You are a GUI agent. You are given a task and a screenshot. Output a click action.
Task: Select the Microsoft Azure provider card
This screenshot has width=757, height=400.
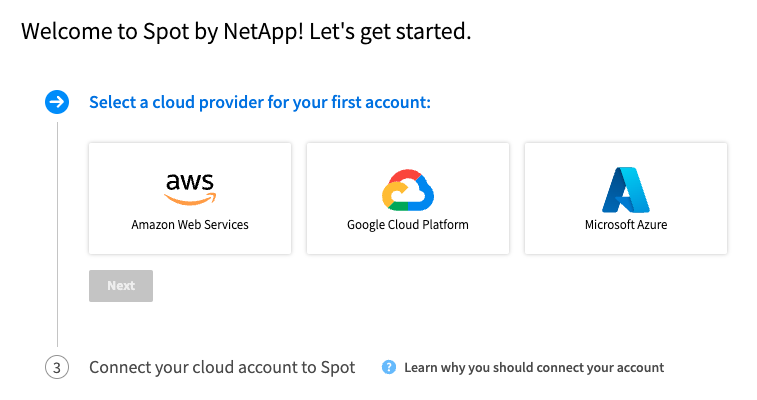tap(626, 198)
